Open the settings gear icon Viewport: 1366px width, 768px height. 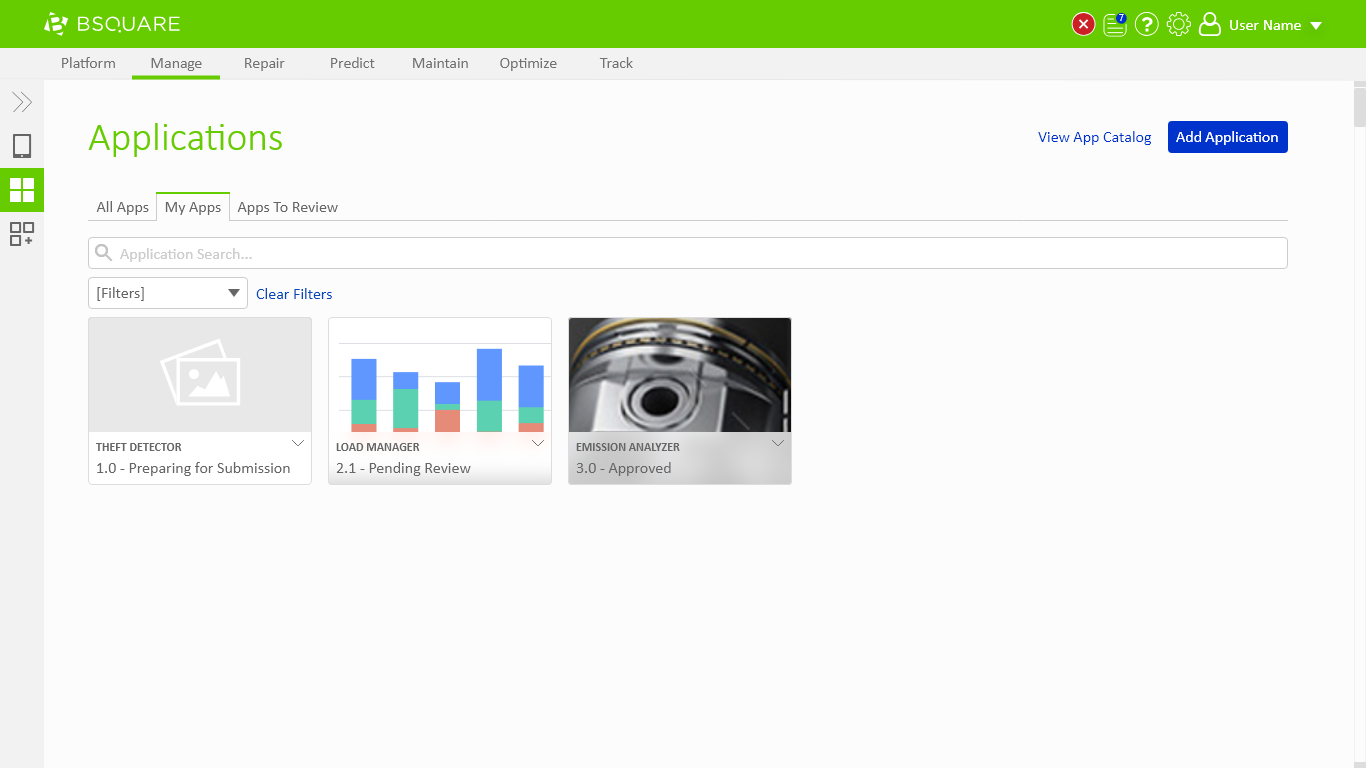1179,25
